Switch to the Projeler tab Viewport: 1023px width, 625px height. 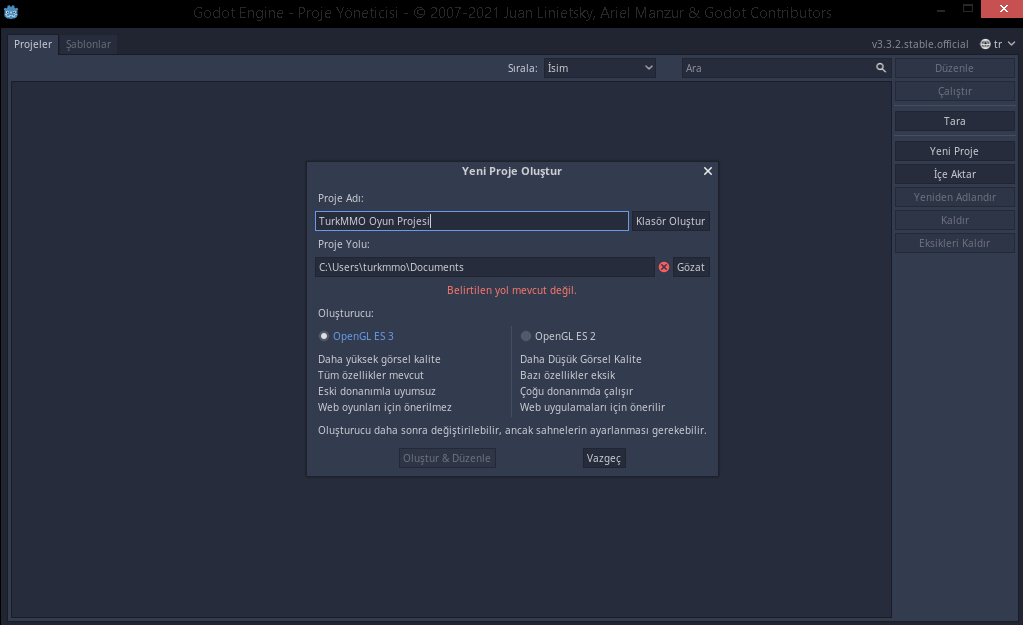(x=33, y=44)
